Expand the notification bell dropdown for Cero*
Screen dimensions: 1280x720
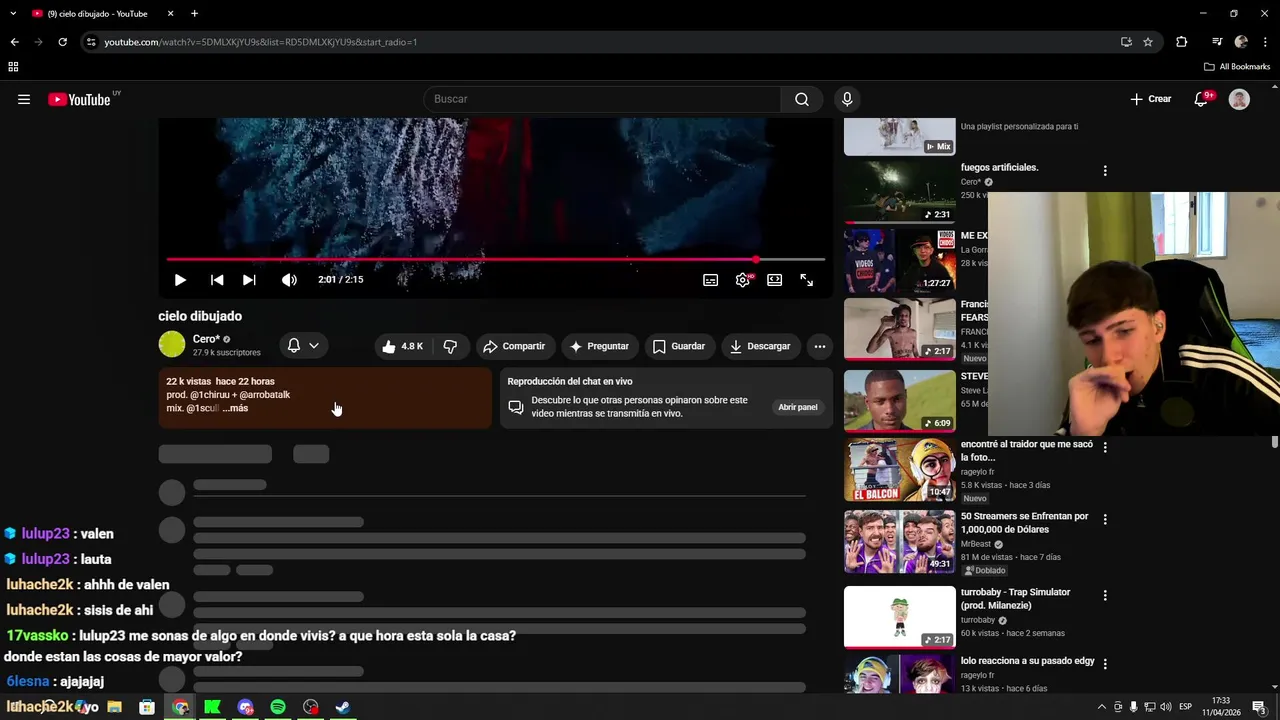pos(303,346)
